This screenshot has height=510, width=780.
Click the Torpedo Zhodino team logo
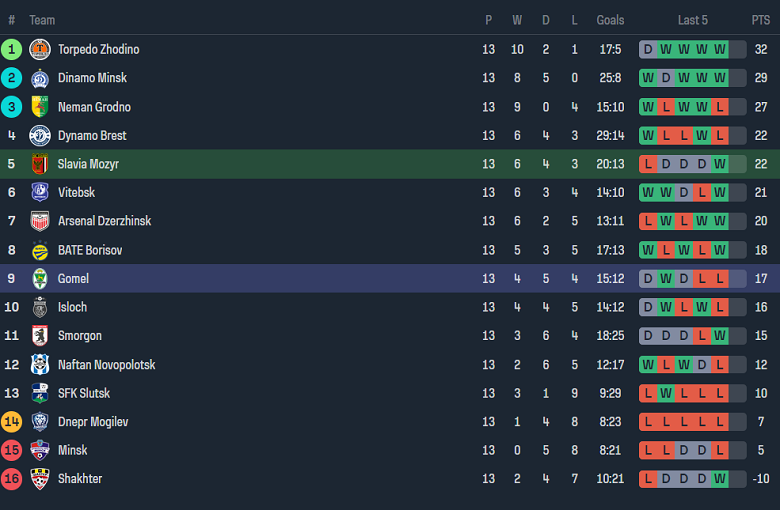(x=40, y=49)
